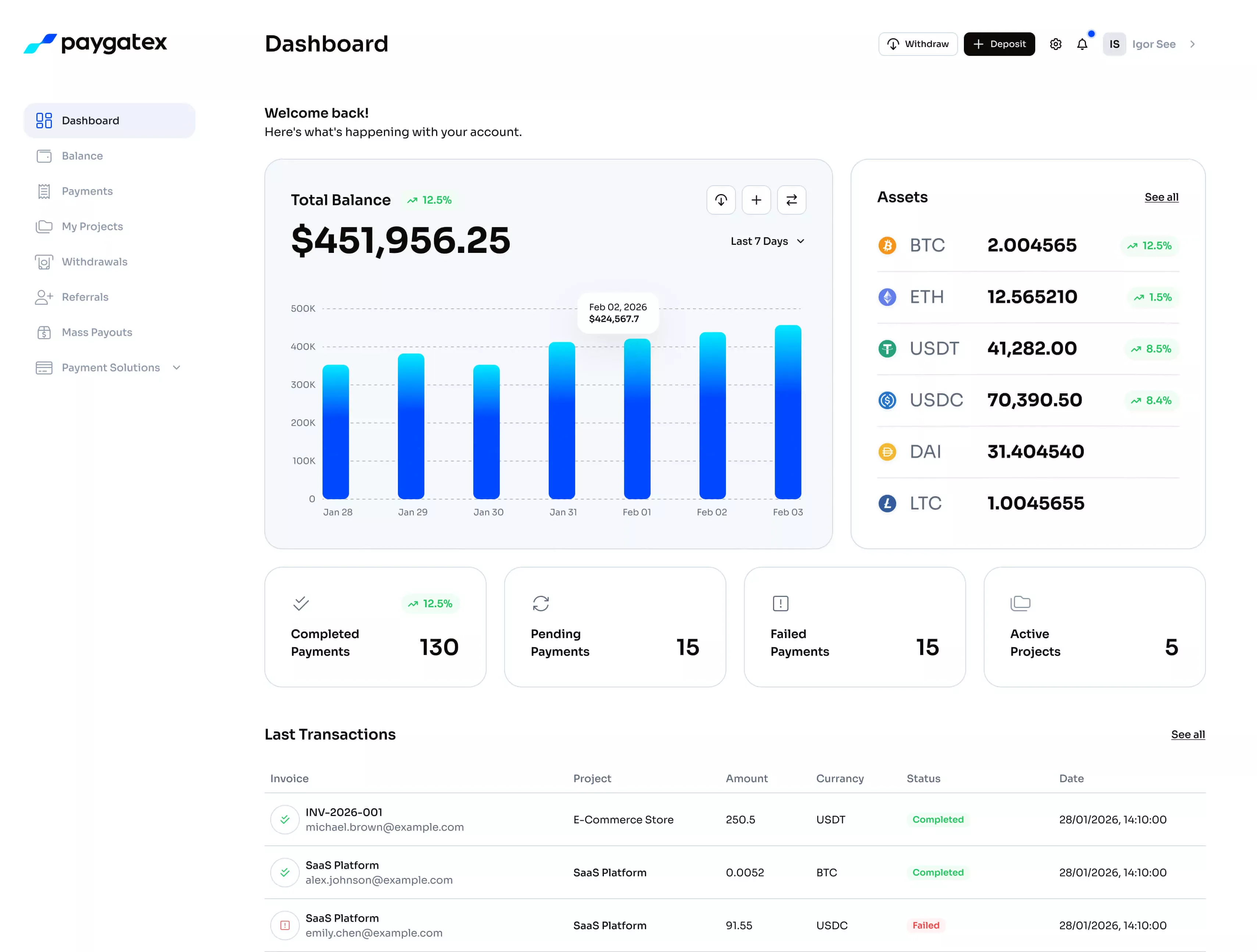This screenshot has height=952, width=1257.
Task: Open the Last 7 Days dropdown
Action: [767, 241]
